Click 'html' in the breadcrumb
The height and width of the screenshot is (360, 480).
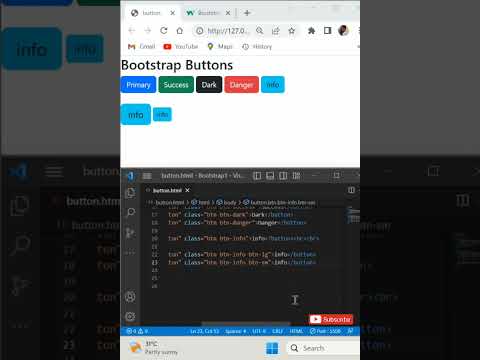[x=201, y=202]
